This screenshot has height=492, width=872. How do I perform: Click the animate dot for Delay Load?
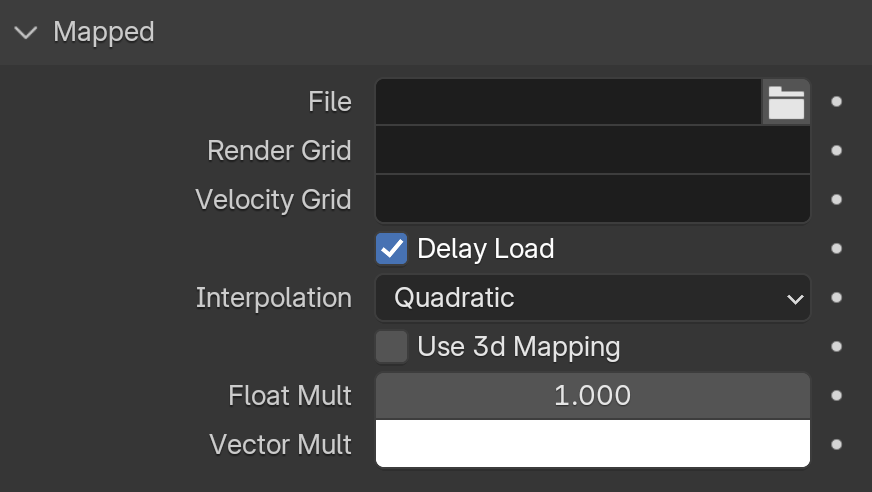click(836, 249)
